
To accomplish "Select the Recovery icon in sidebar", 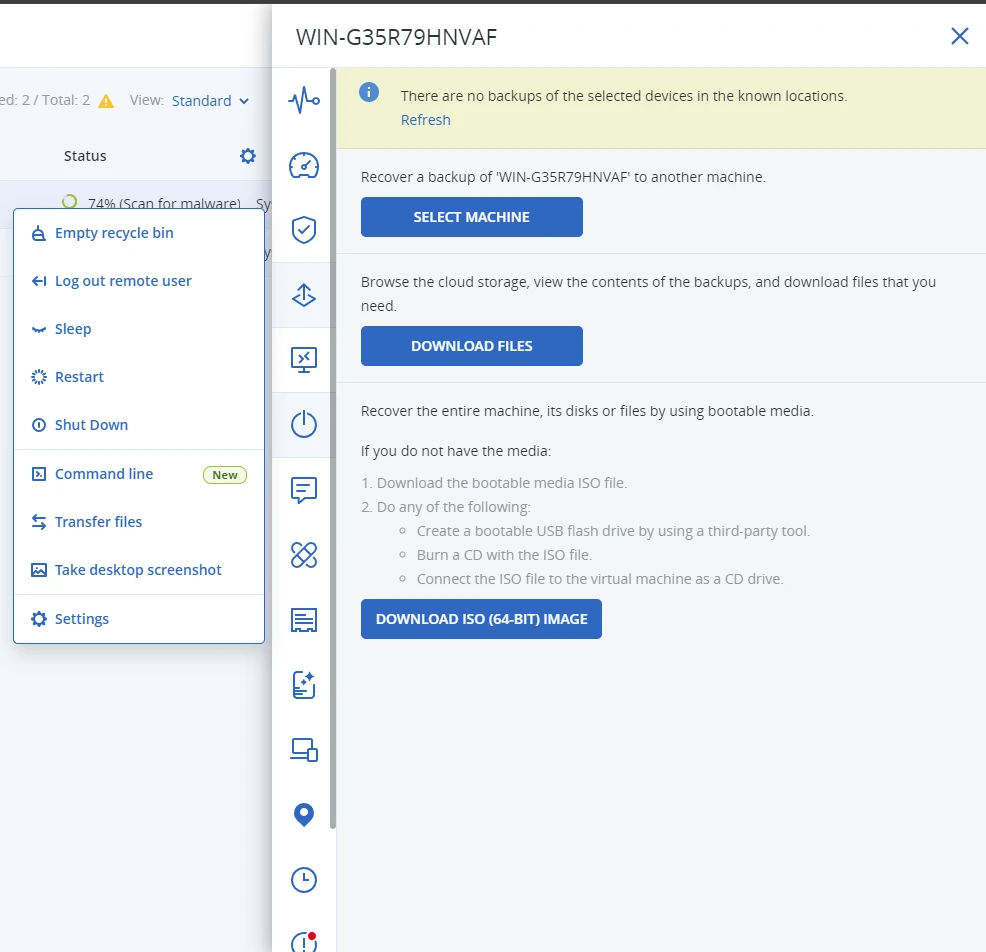I will [x=304, y=295].
